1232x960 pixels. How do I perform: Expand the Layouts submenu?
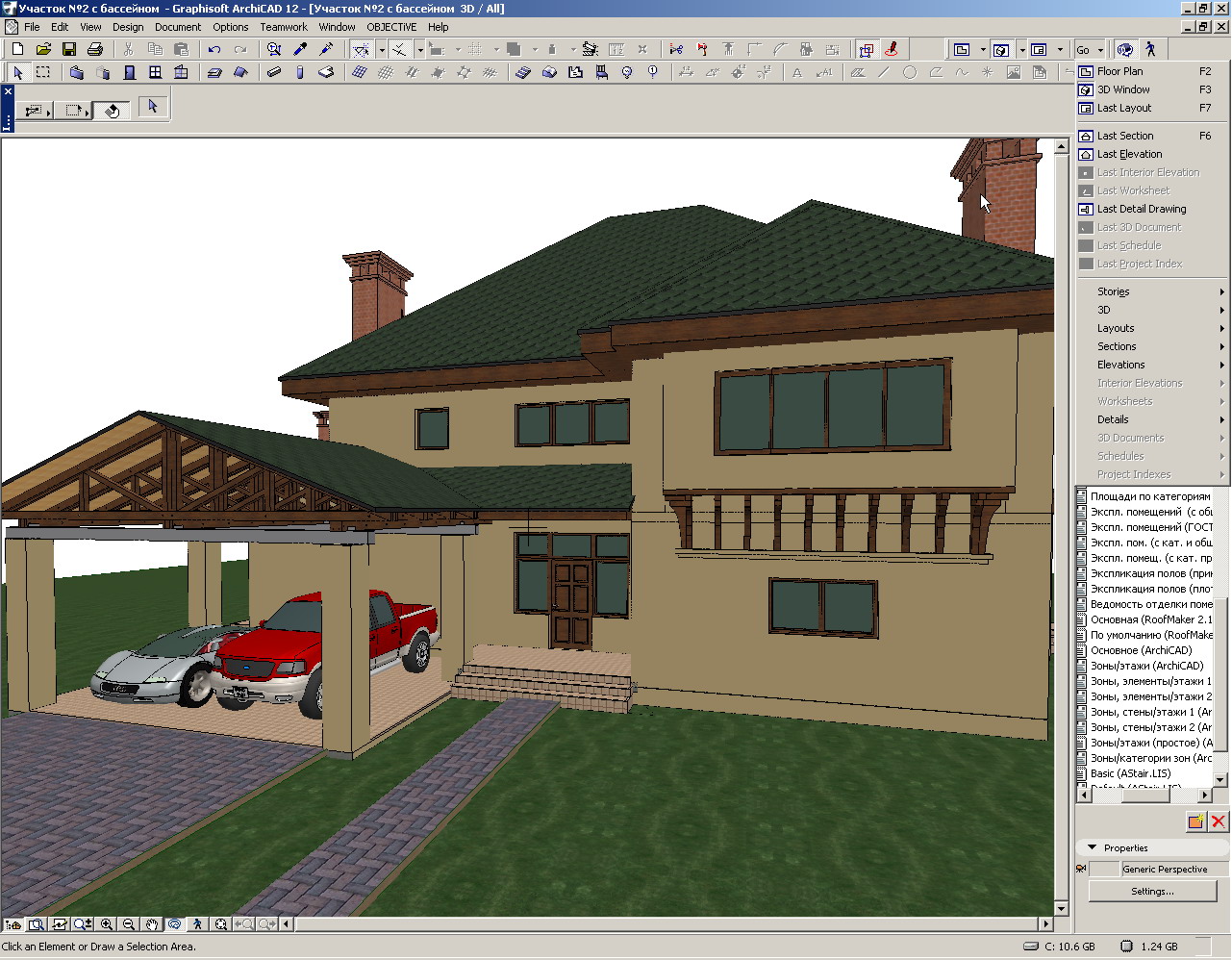(1153, 328)
